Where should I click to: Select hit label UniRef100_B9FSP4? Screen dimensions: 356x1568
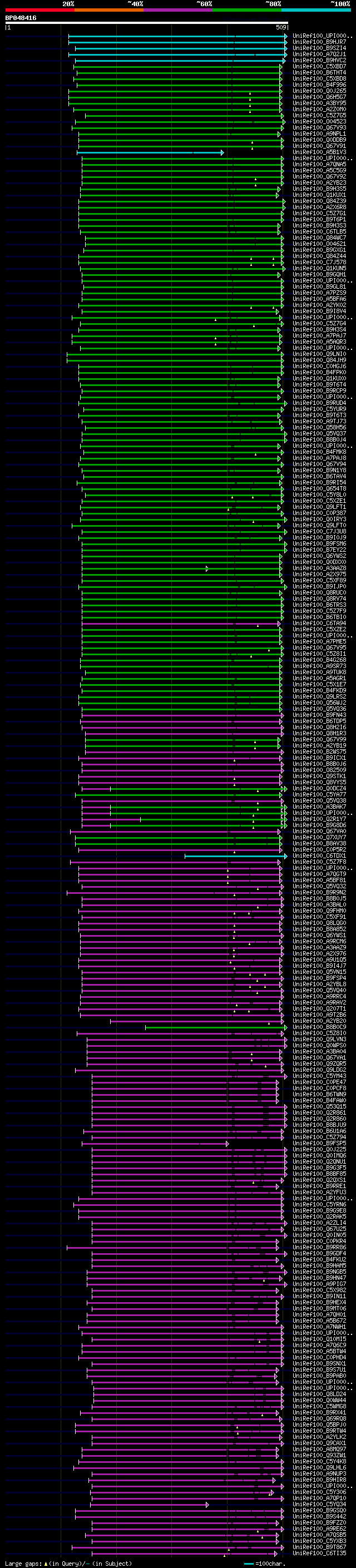point(319,978)
